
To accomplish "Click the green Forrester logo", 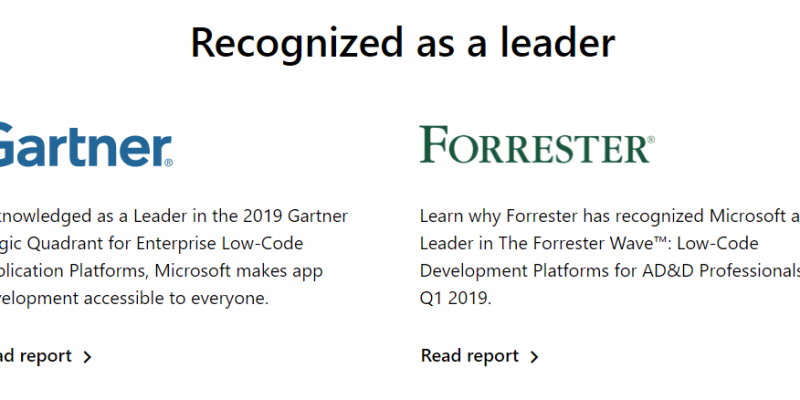I will pos(537,144).
